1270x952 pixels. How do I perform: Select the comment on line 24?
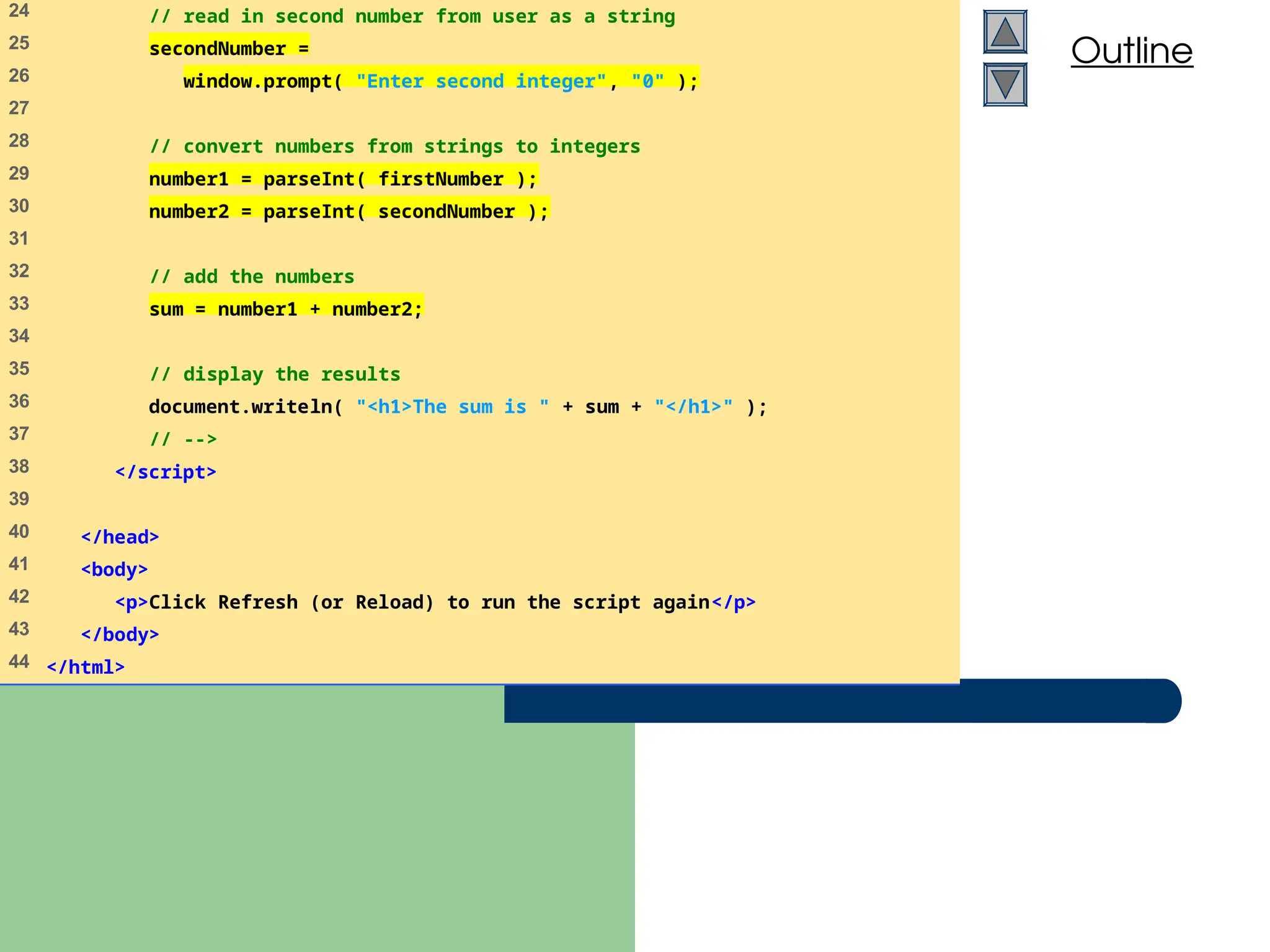click(412, 16)
